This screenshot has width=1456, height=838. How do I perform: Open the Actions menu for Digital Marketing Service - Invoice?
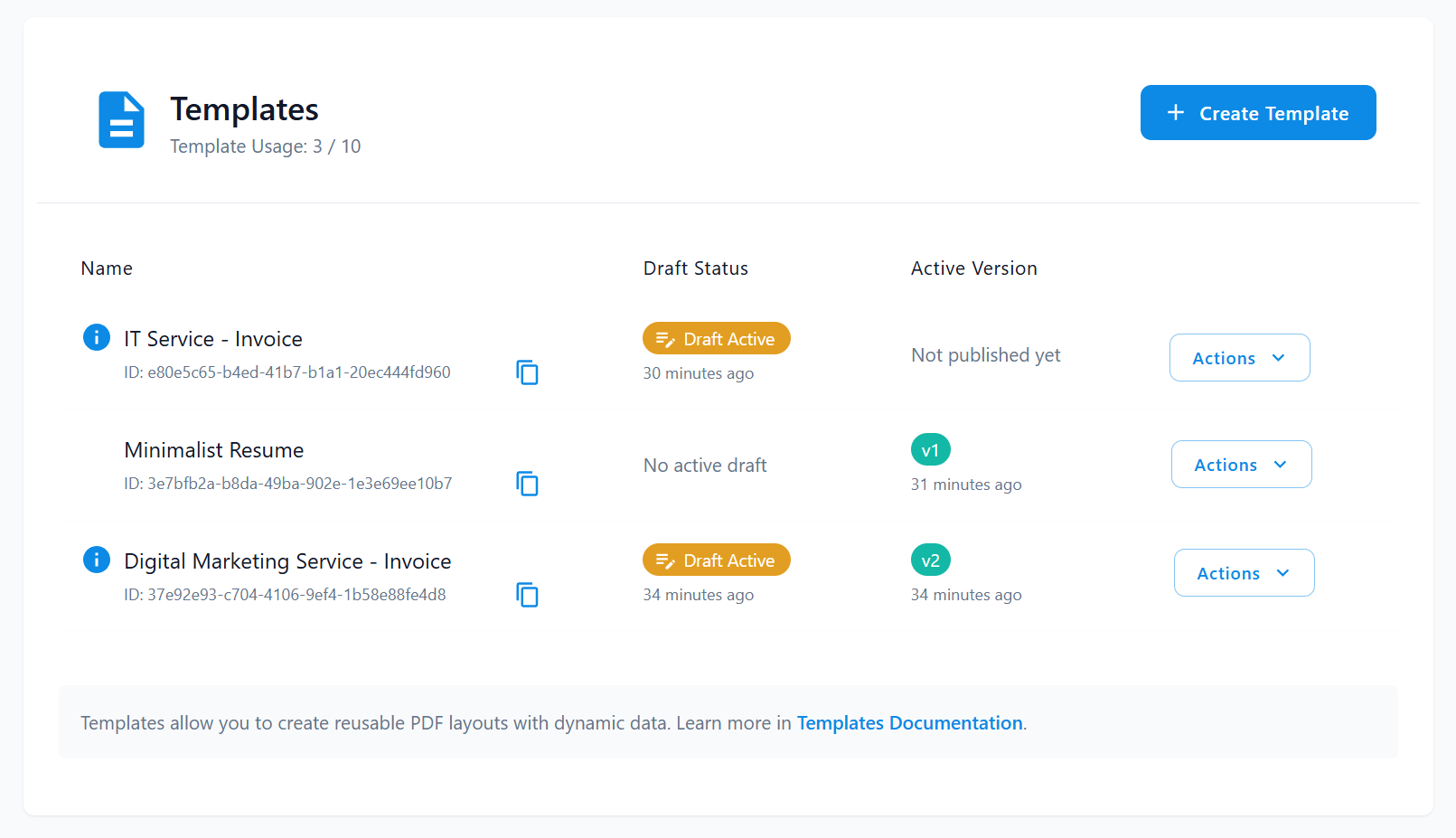pos(1244,572)
